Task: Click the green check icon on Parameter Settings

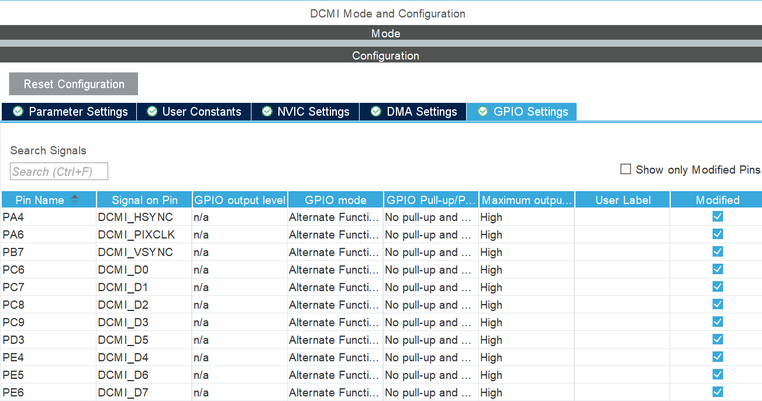Action: pos(18,111)
